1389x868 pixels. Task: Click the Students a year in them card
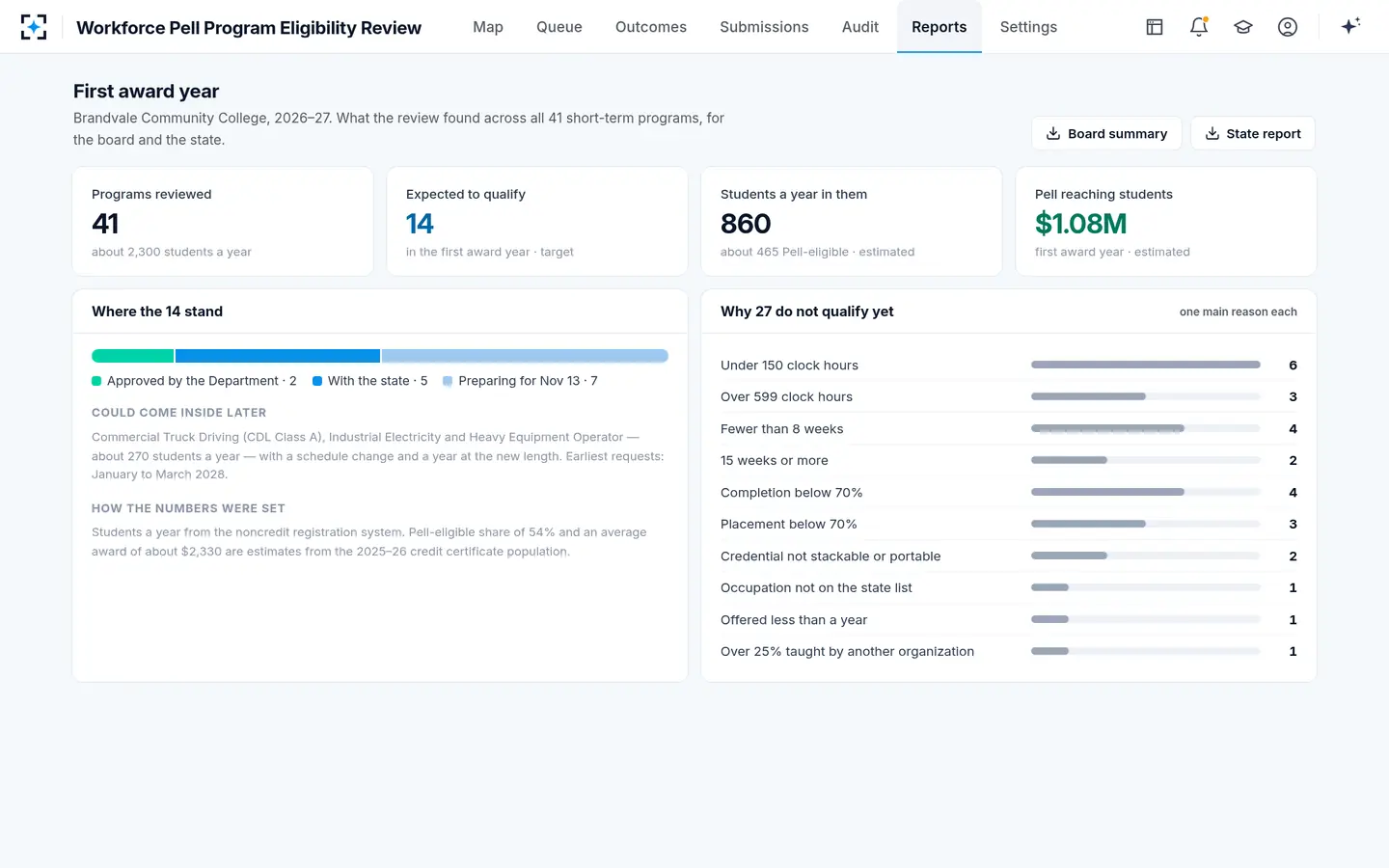click(852, 222)
